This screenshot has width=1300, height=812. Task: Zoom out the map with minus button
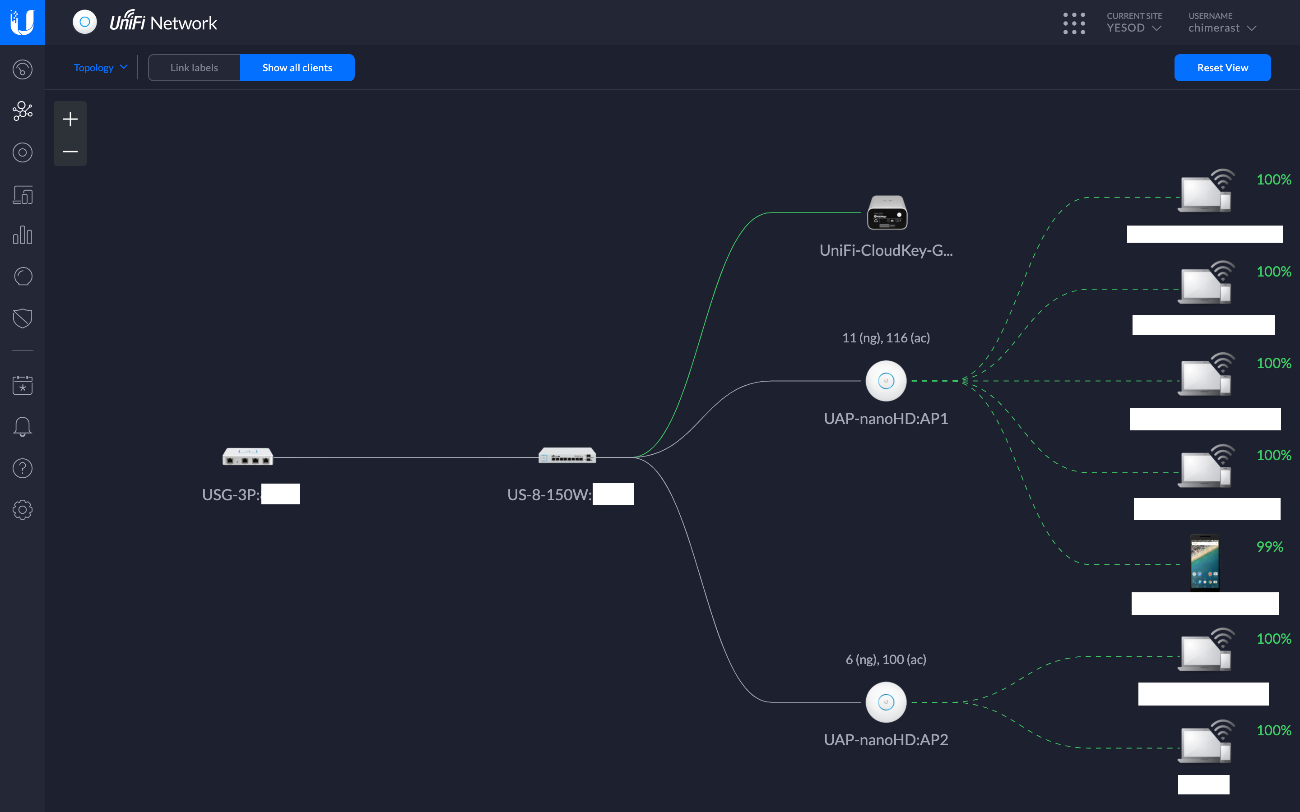(x=70, y=151)
